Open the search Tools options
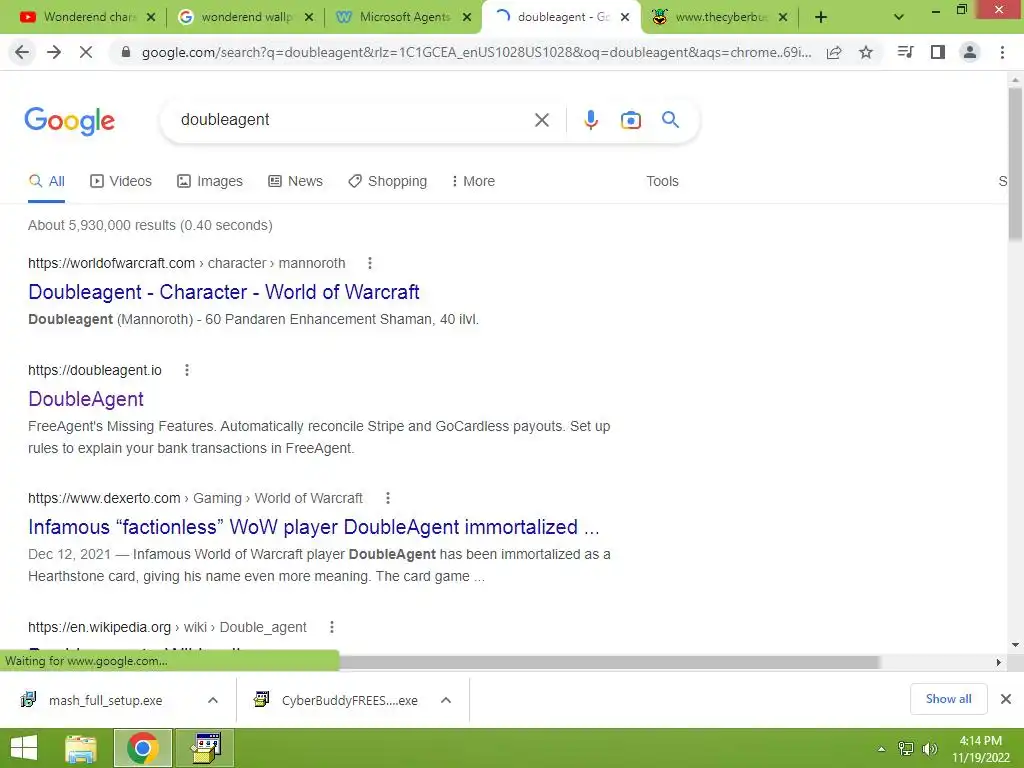1024x768 pixels. 662,181
